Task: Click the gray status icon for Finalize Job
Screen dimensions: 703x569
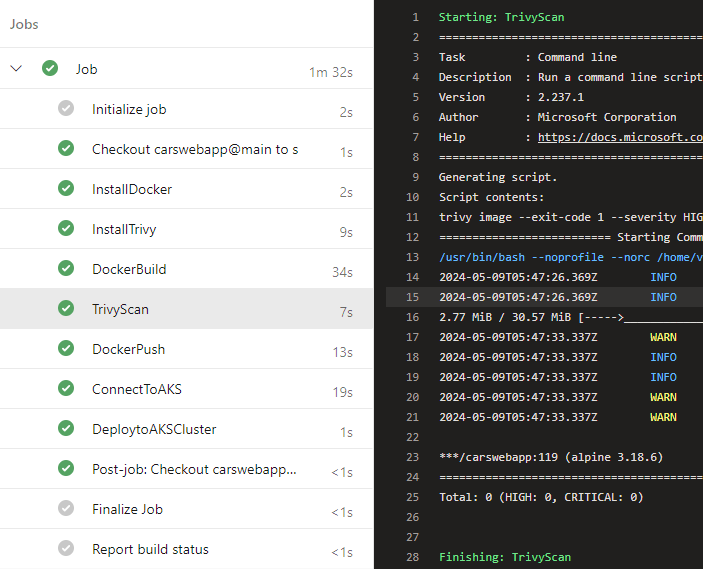Action: [x=66, y=509]
